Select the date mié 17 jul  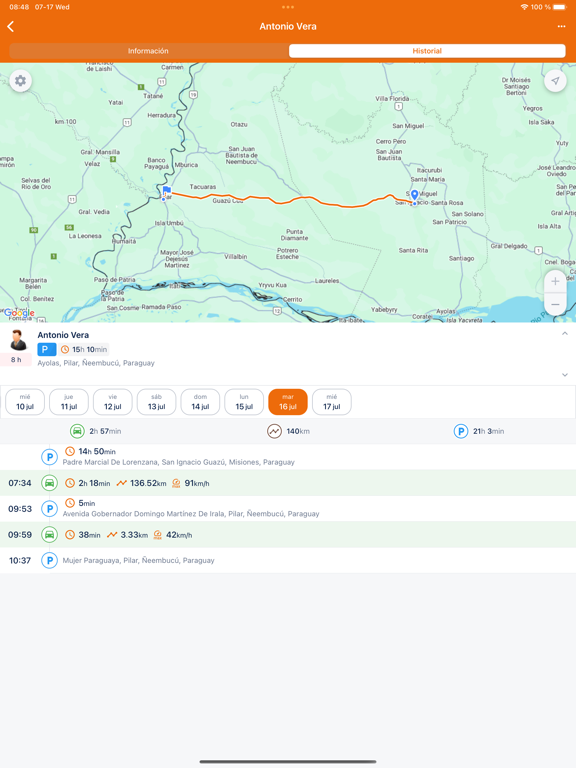(332, 402)
